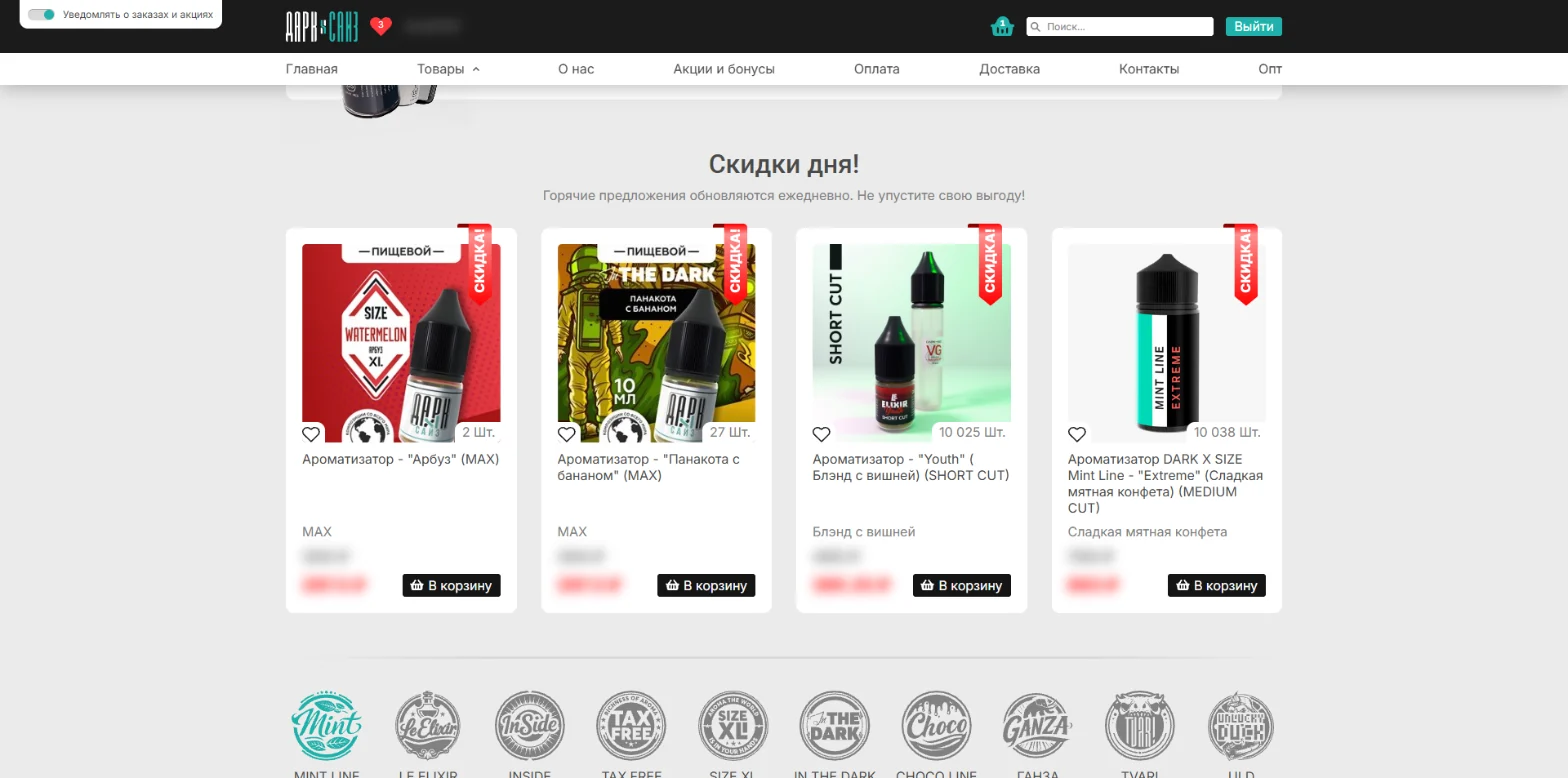The width and height of the screenshot is (1568, 778).
Task: Select the Tvari brand logo
Action: [x=1140, y=727]
